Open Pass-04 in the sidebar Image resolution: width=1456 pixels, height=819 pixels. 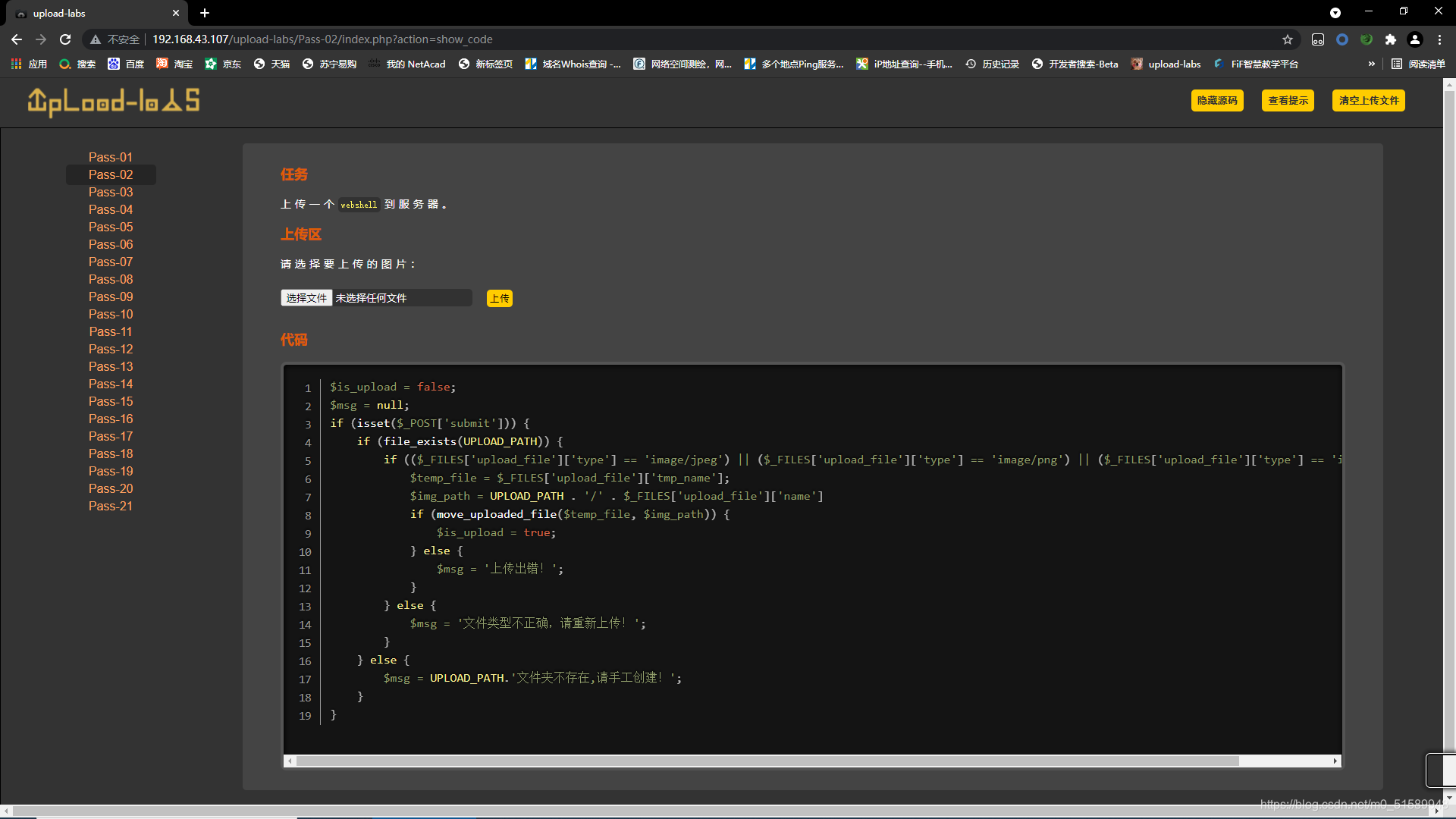coord(111,209)
